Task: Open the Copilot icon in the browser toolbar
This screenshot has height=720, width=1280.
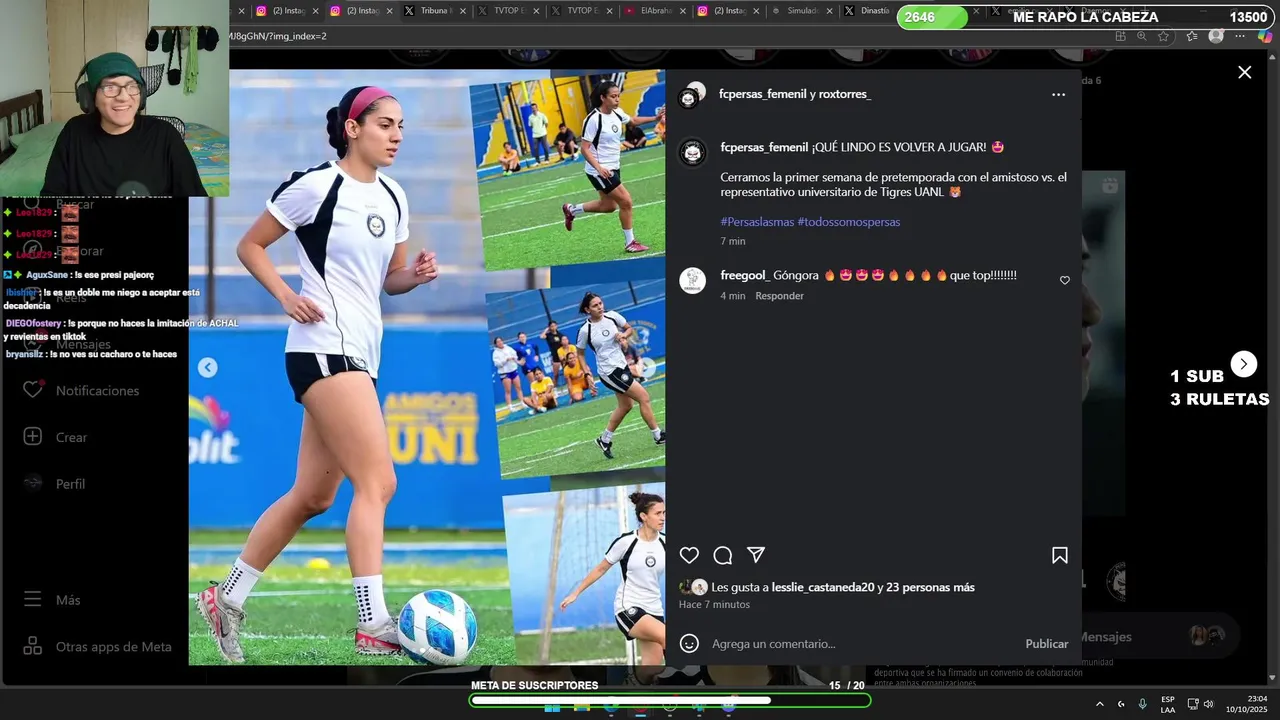Action: 1265,36
